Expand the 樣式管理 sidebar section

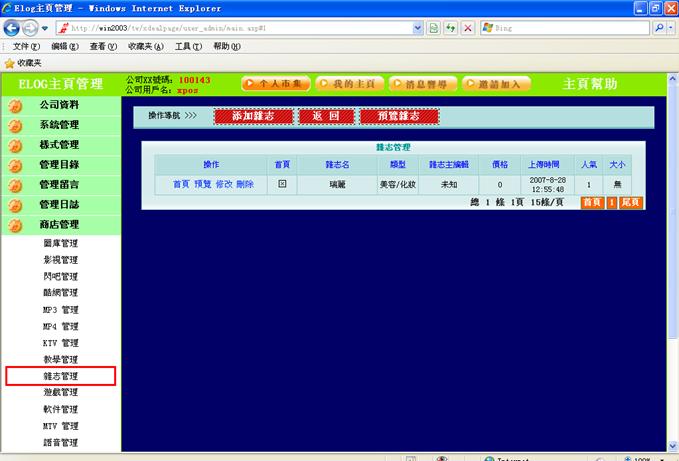coord(59,145)
